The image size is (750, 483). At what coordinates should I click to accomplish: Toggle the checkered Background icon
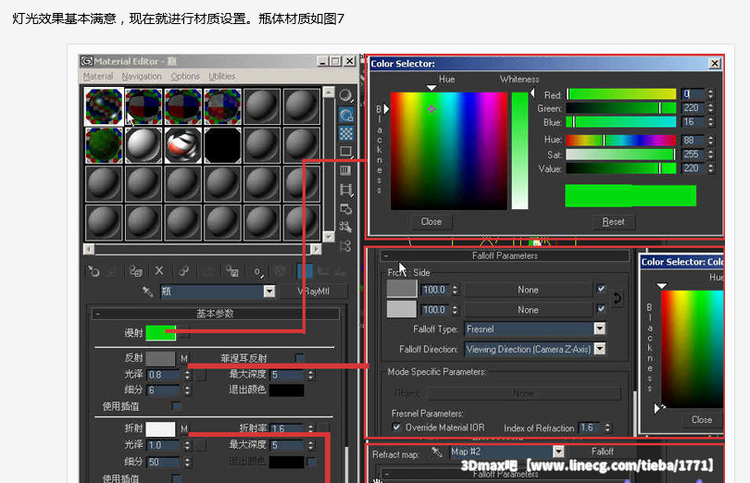tap(346, 133)
